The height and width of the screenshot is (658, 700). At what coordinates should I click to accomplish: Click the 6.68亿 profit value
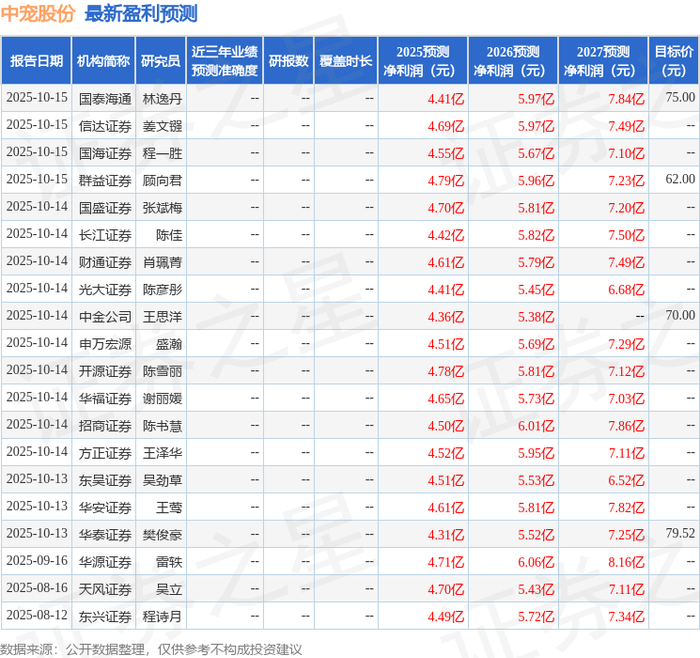[x=626, y=289]
